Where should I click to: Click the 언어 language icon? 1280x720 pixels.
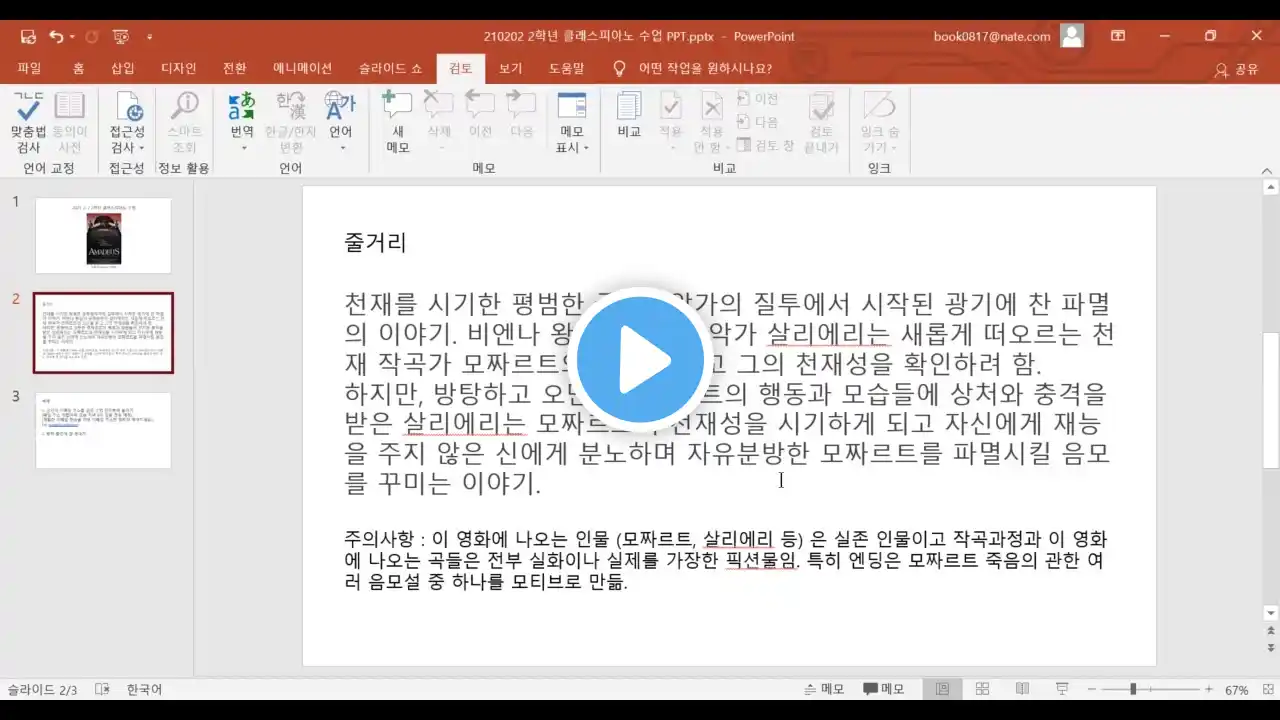[340, 108]
